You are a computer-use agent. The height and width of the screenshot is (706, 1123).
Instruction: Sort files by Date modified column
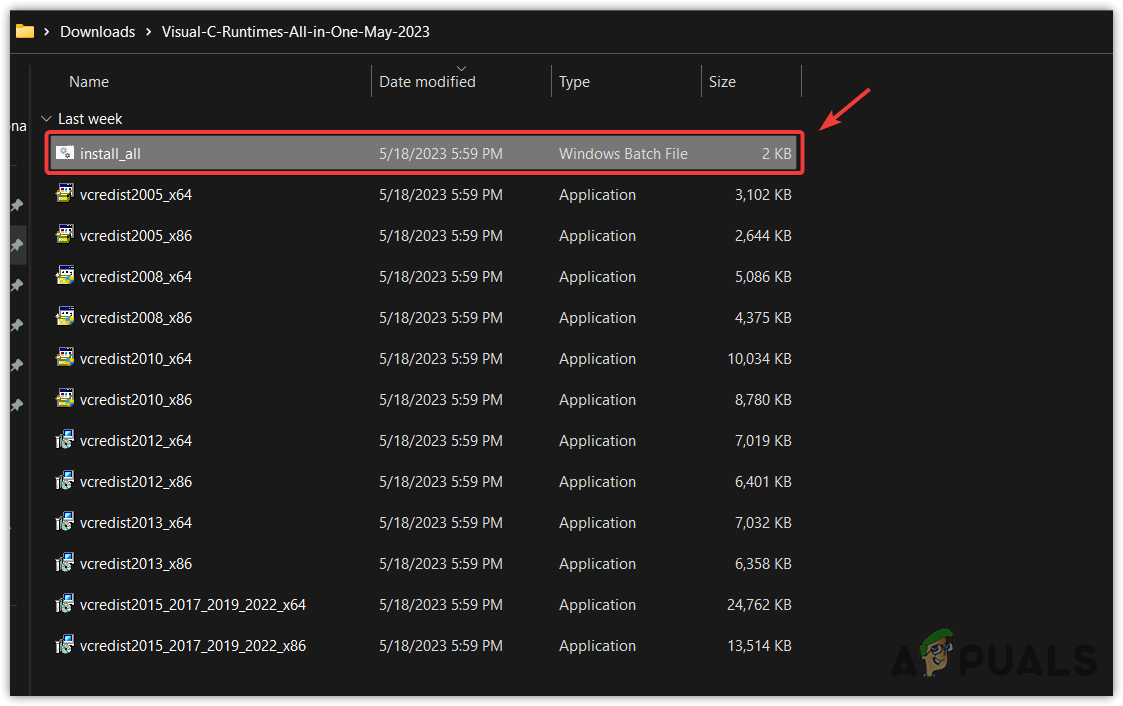[427, 82]
